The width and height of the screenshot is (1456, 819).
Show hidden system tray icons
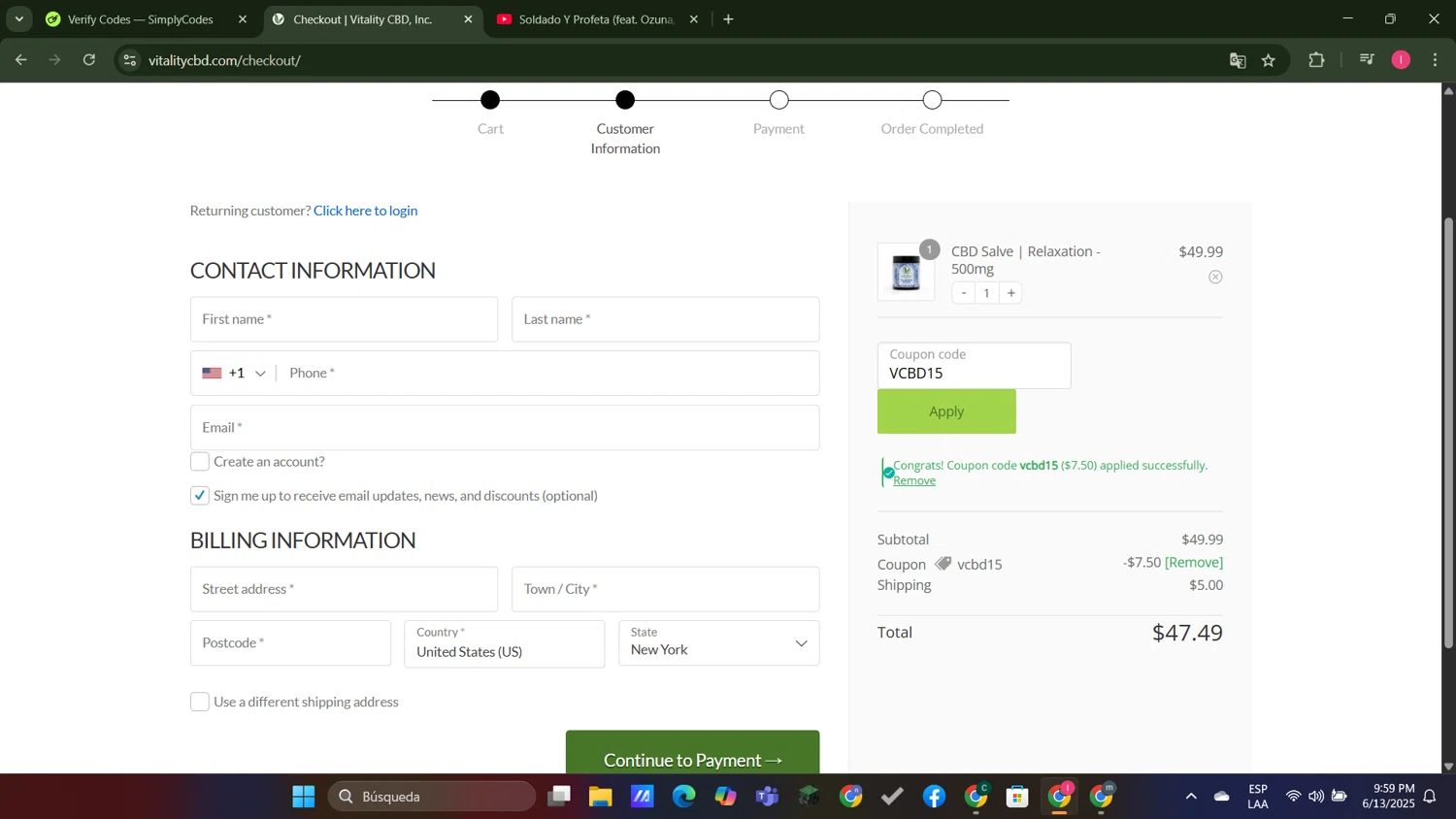point(1191,797)
